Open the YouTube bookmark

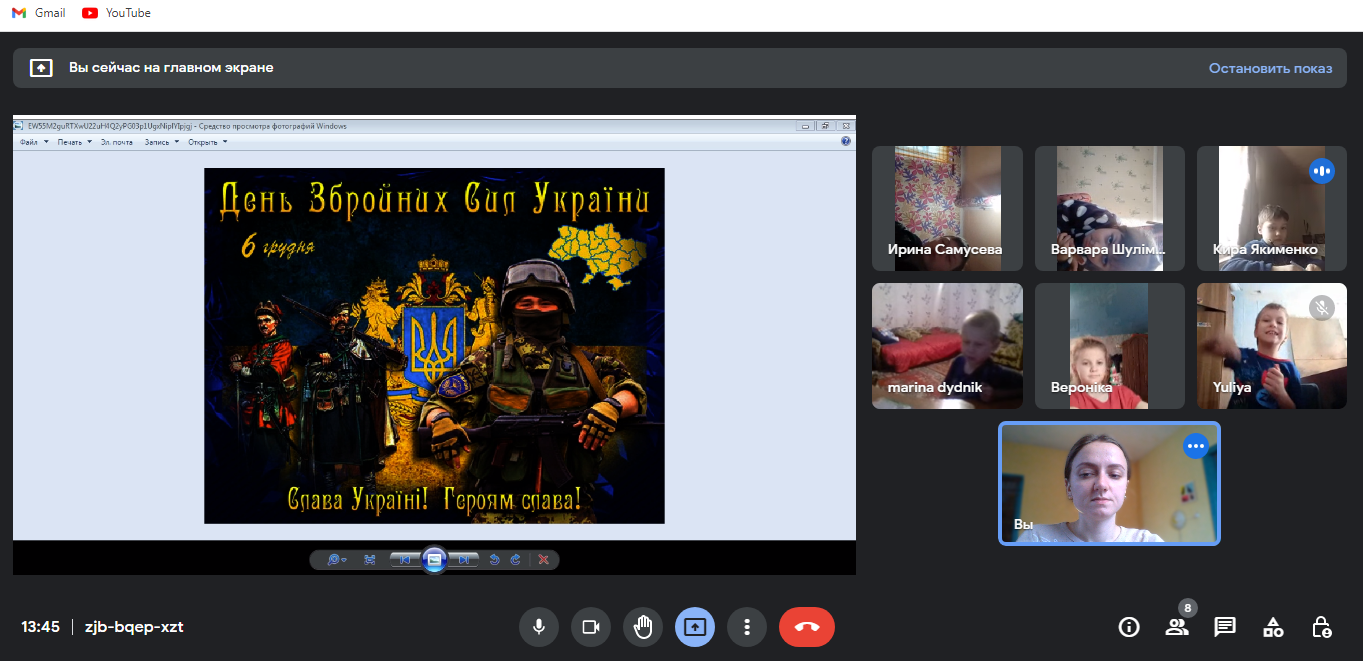(116, 13)
